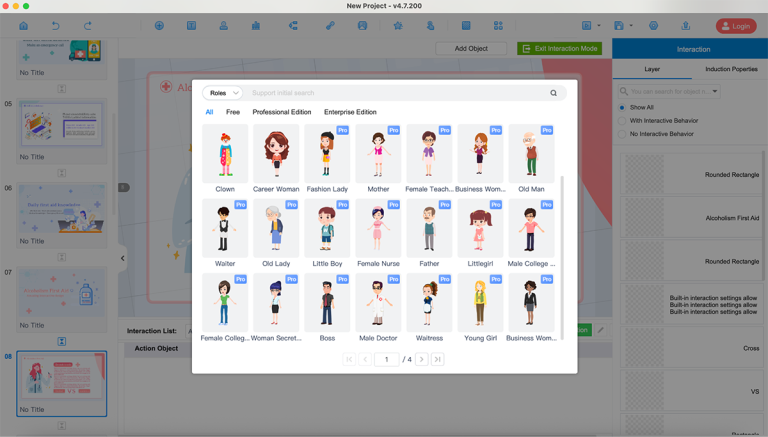Image resolution: width=768 pixels, height=437 pixels.
Task: Click the Login button
Action: coord(736,26)
